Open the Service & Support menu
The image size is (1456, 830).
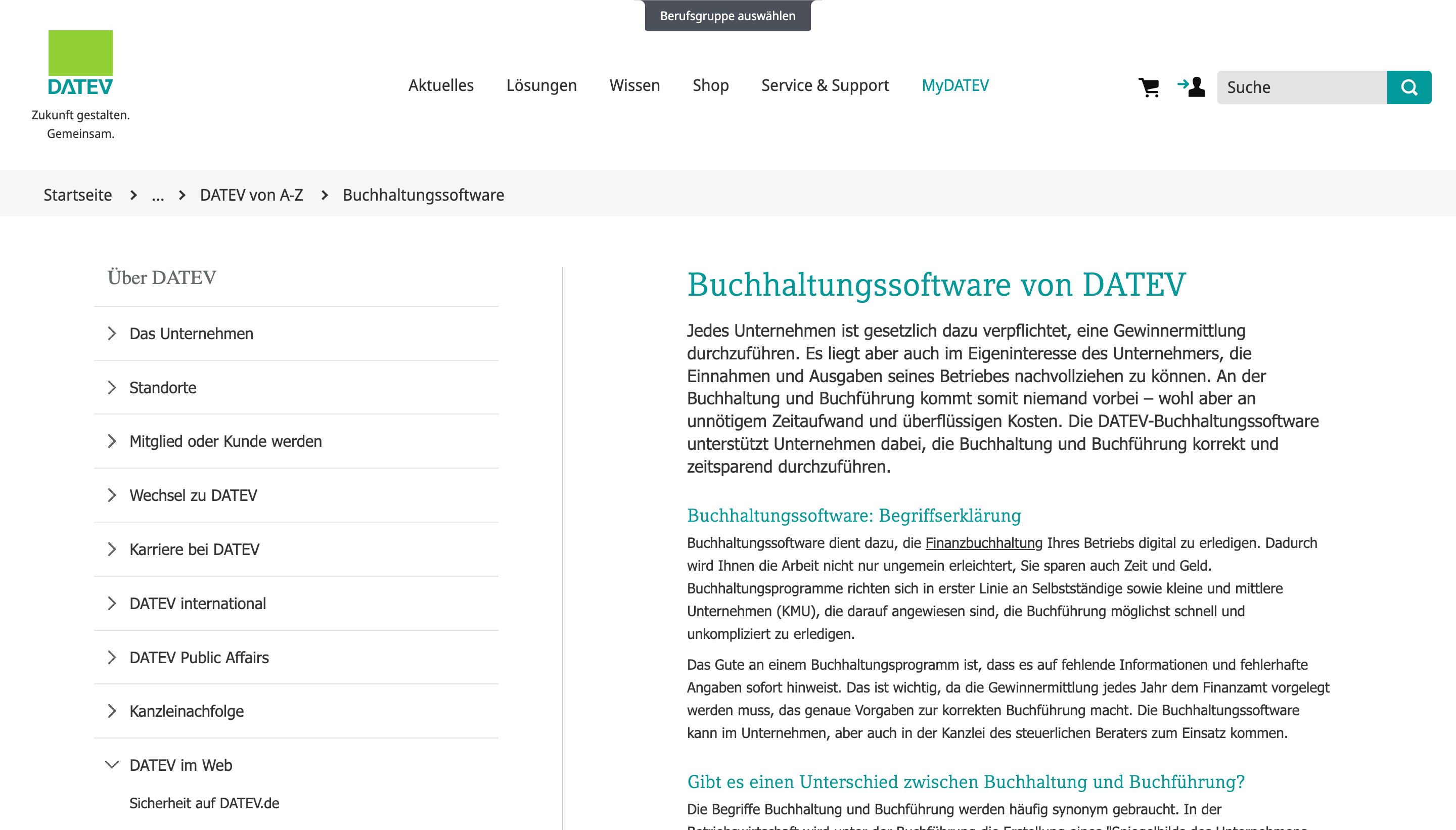825,85
